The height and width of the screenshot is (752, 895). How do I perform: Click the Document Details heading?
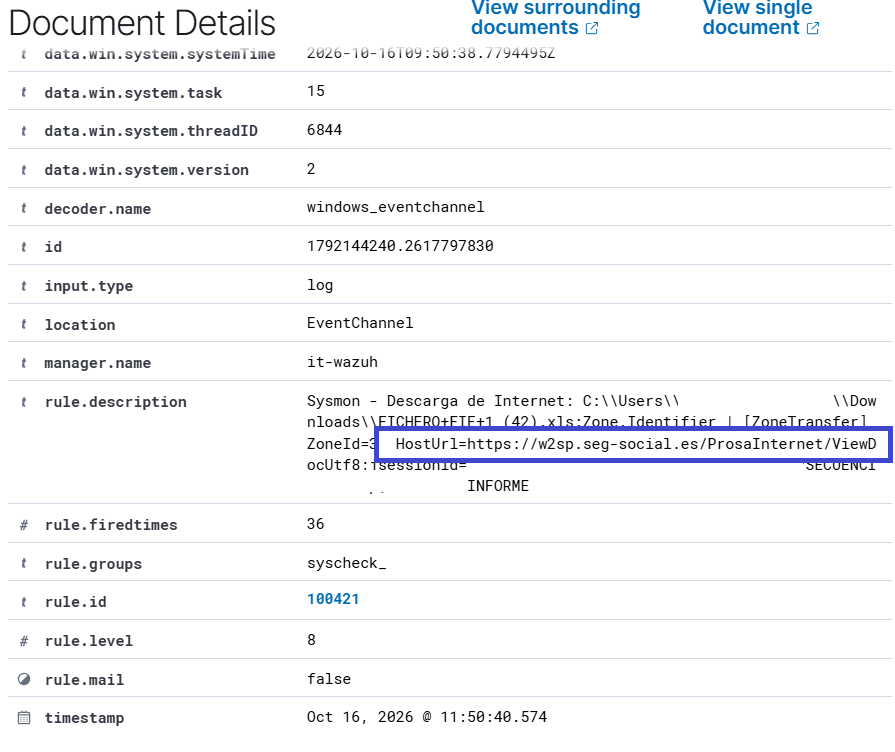(142, 23)
